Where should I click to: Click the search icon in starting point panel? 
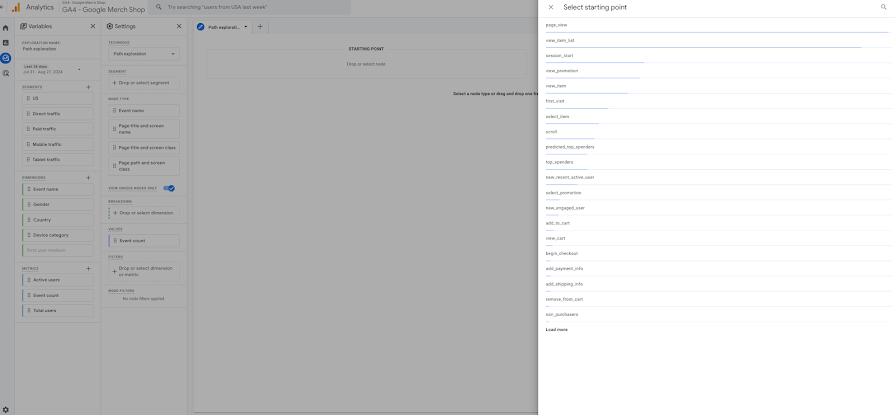tap(884, 7)
